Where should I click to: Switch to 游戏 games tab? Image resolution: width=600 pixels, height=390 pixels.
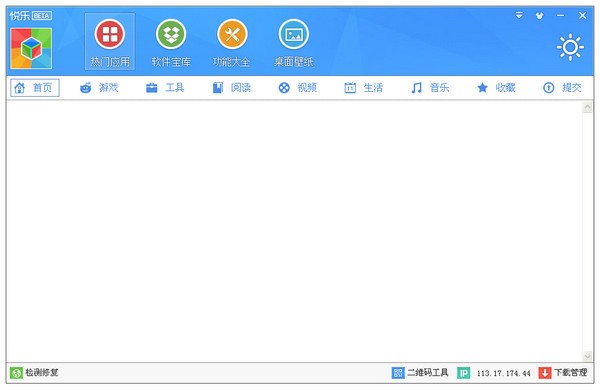pos(99,88)
